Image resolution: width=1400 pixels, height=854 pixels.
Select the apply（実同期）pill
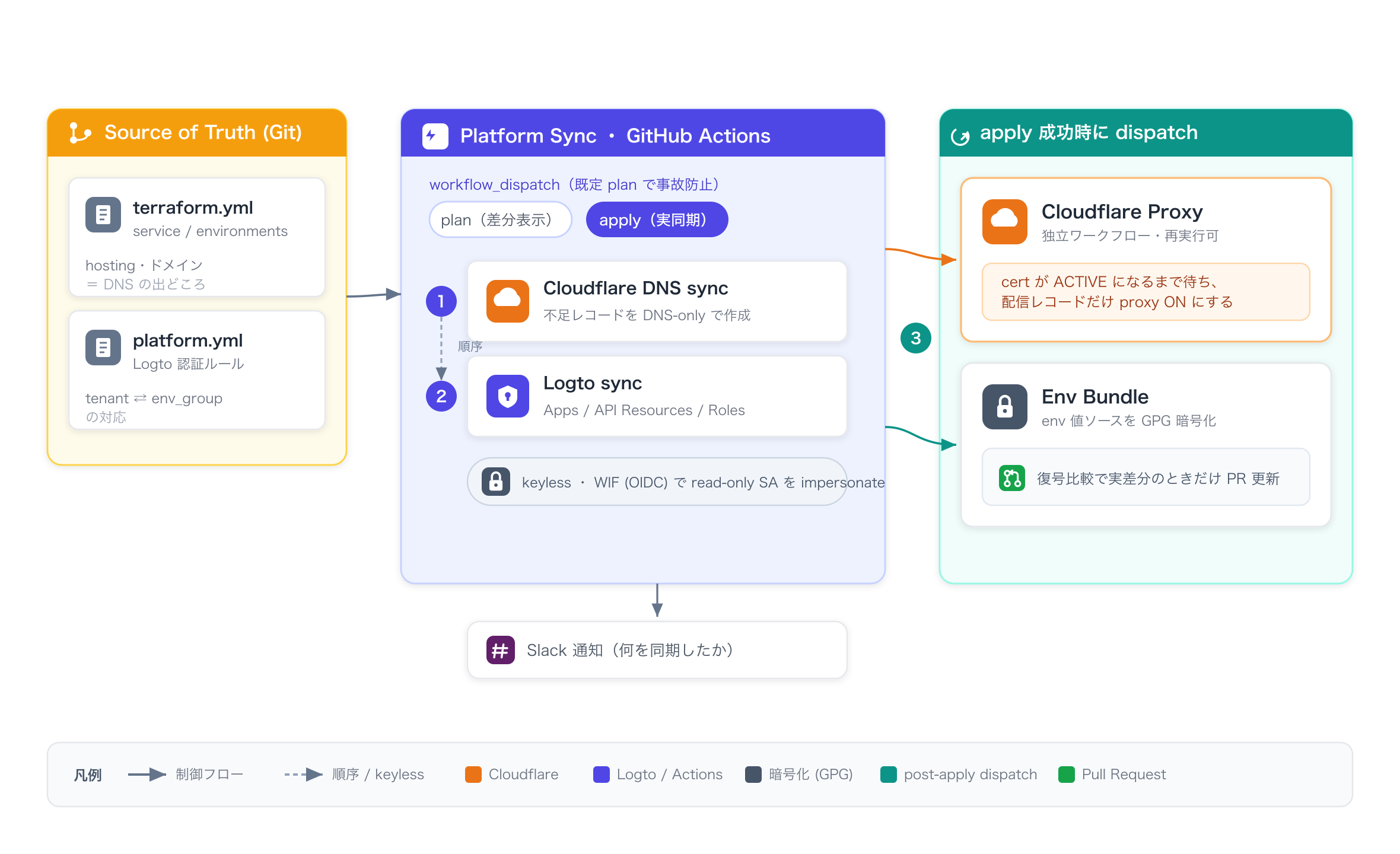657,220
